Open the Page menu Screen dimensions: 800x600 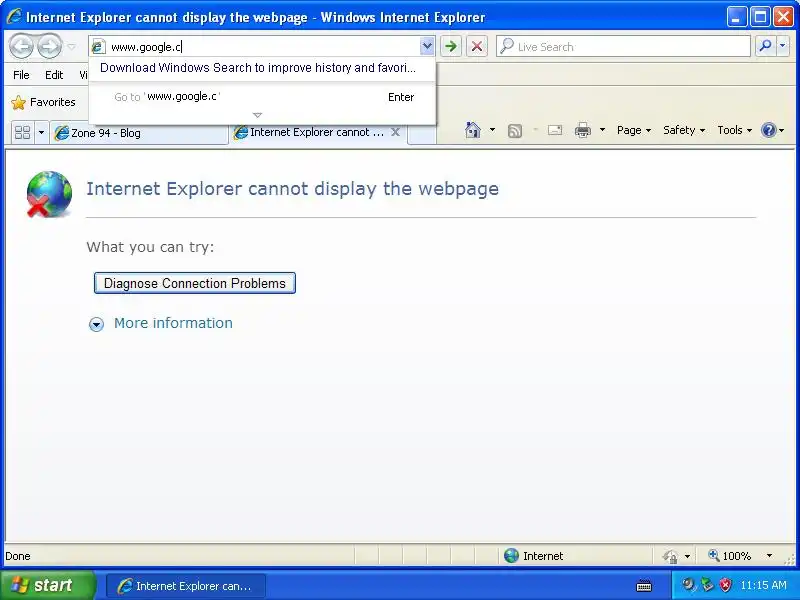pyautogui.click(x=634, y=130)
